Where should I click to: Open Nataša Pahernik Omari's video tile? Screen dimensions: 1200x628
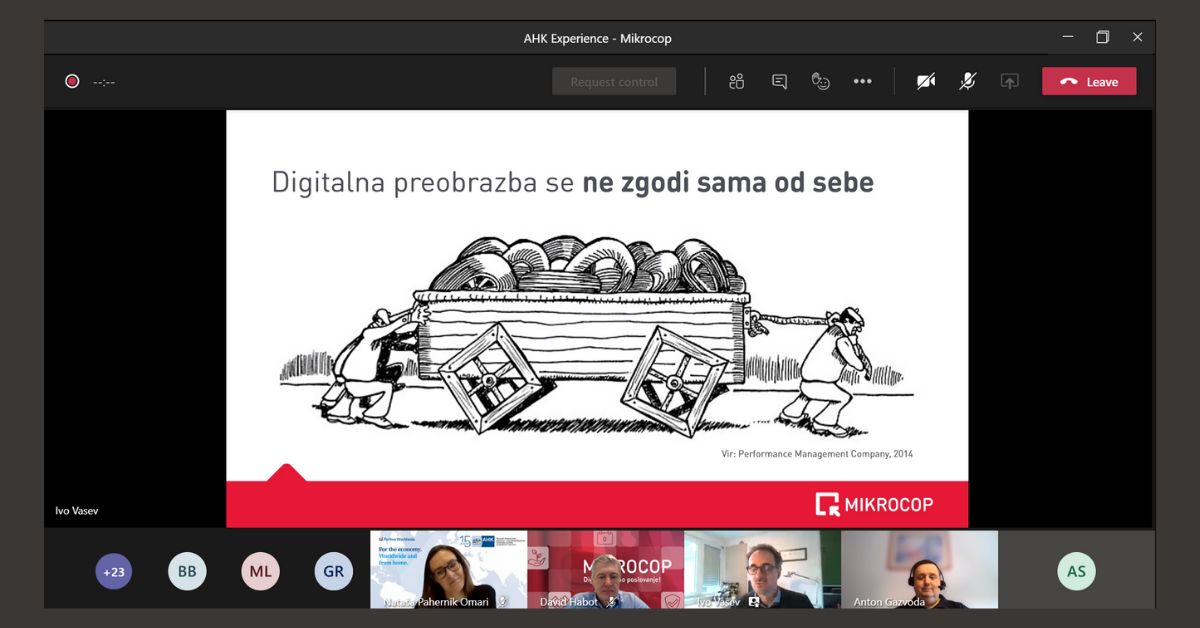[x=448, y=570]
